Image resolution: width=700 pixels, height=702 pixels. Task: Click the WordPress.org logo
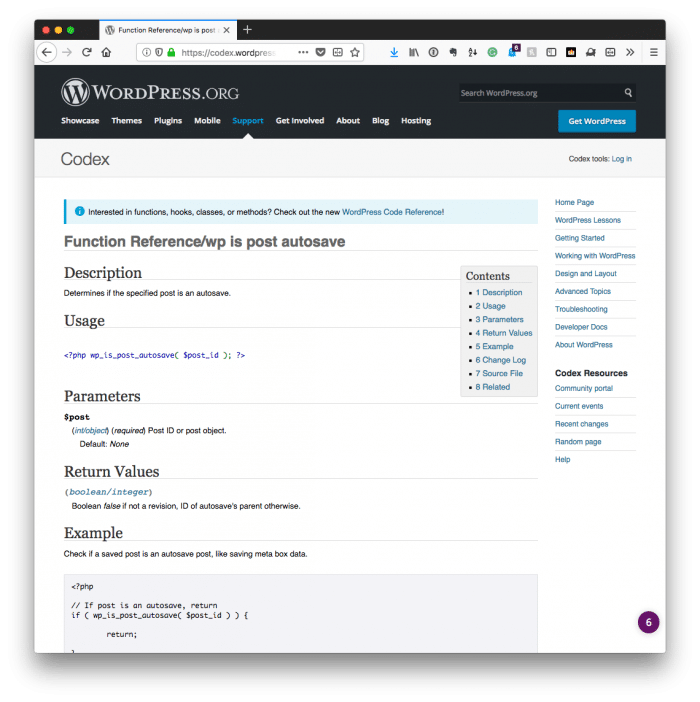[x=150, y=92]
